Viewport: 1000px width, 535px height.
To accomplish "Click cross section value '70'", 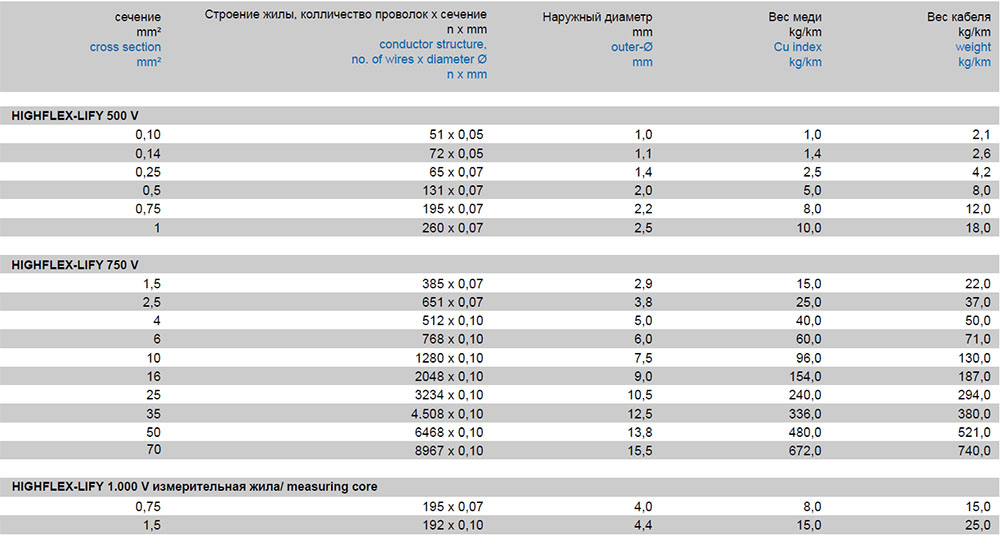I will 154,450.
